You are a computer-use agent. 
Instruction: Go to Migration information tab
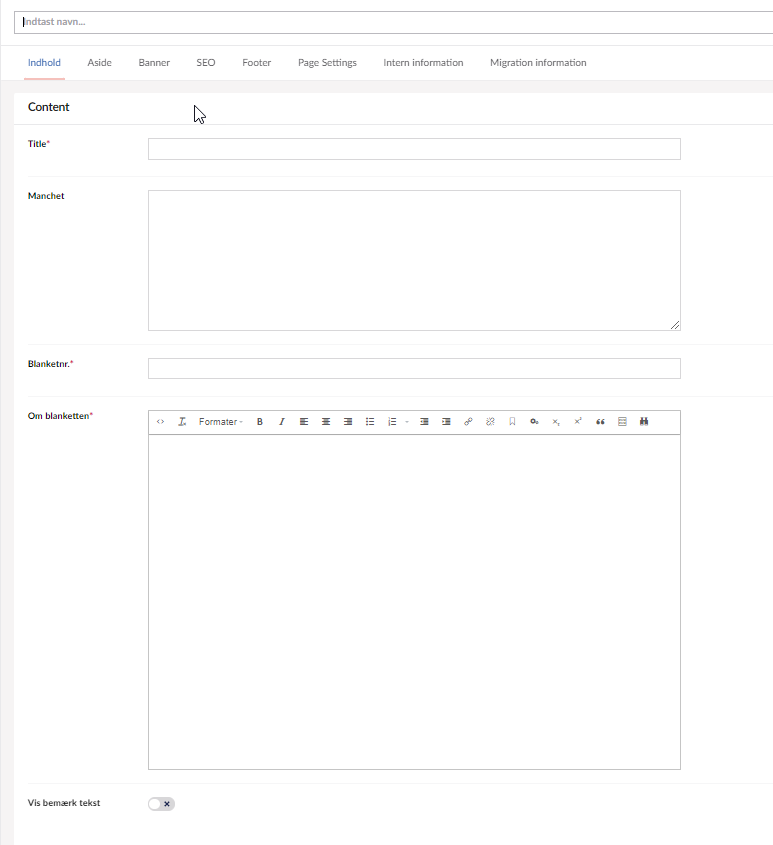[x=538, y=63]
